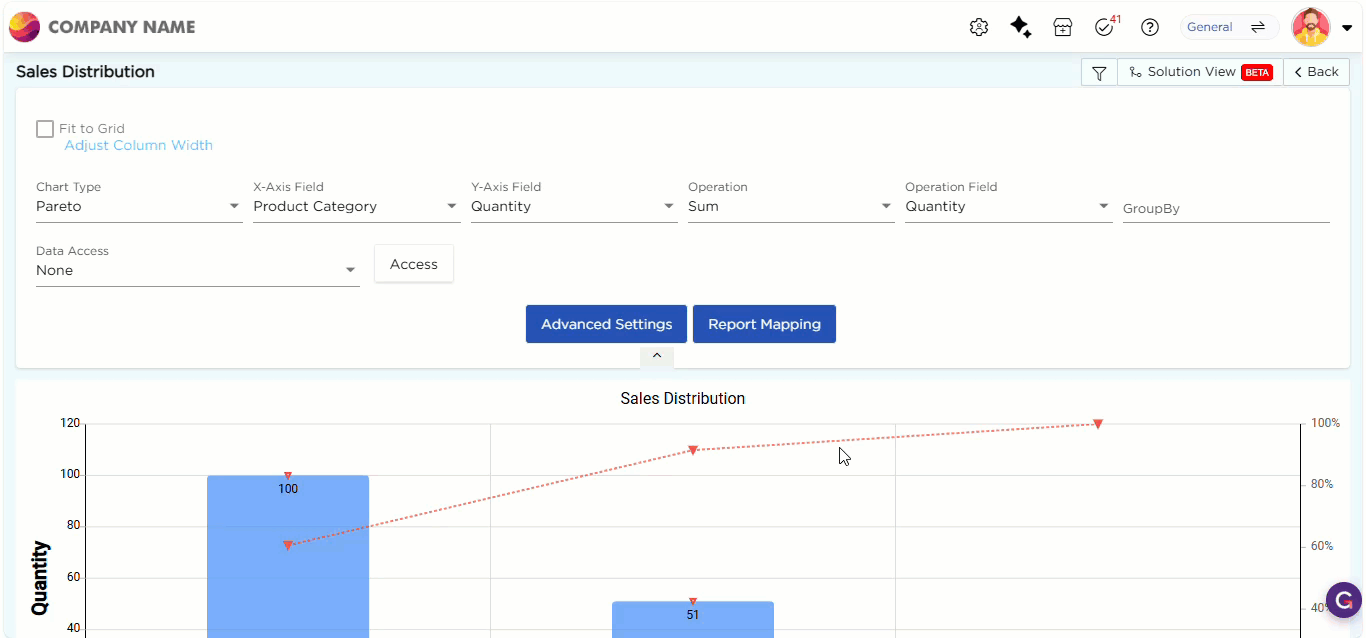Click the floating Grammarly icon
1366x638 pixels.
click(x=1343, y=600)
